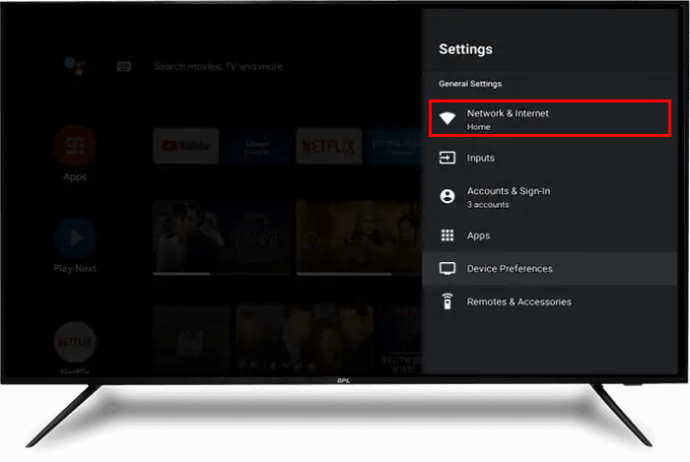
Task: Open the Inputs menu entry
Action: (550, 158)
